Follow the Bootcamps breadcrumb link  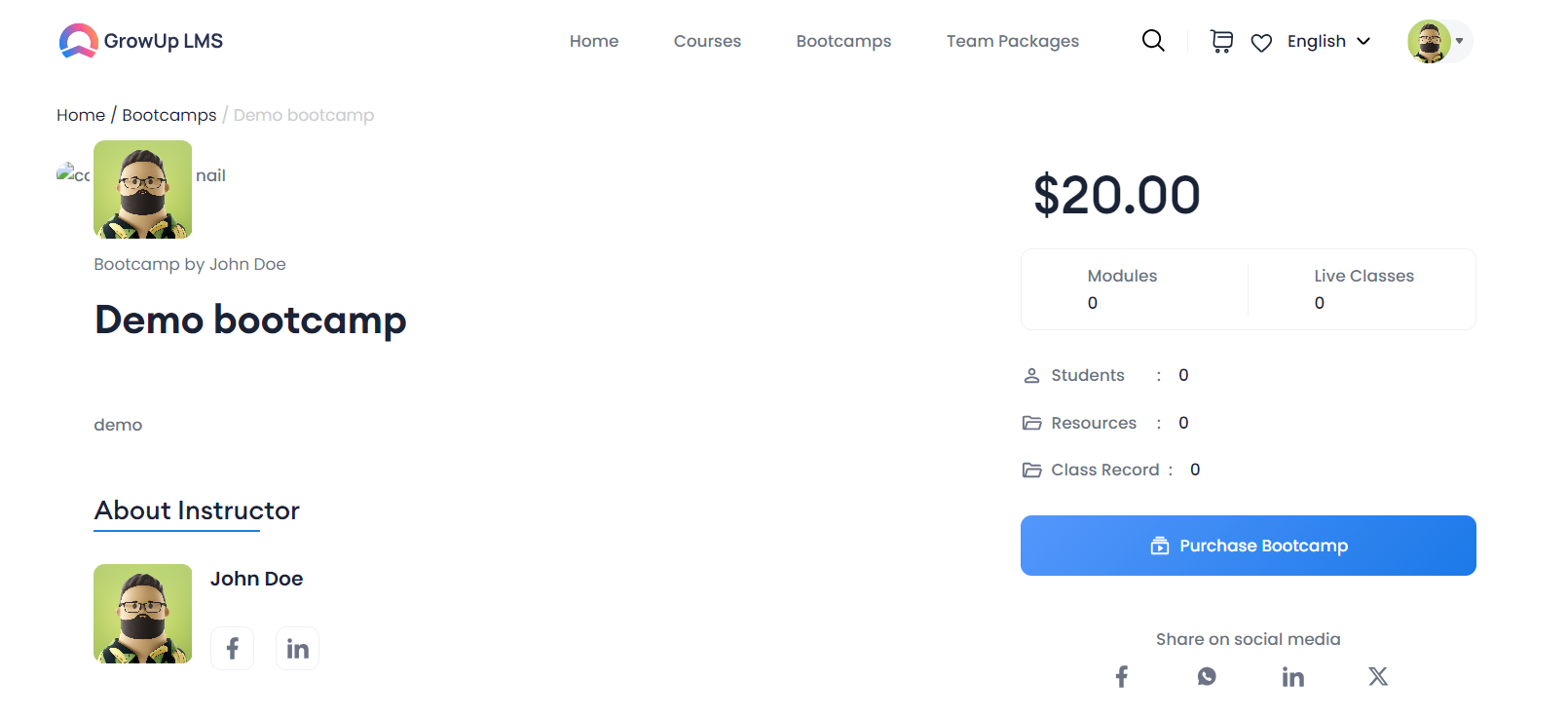(169, 115)
